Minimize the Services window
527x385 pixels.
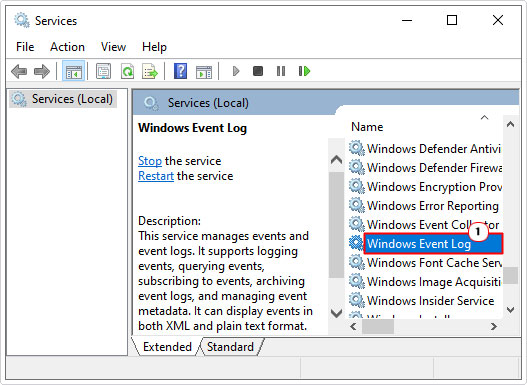(x=407, y=20)
